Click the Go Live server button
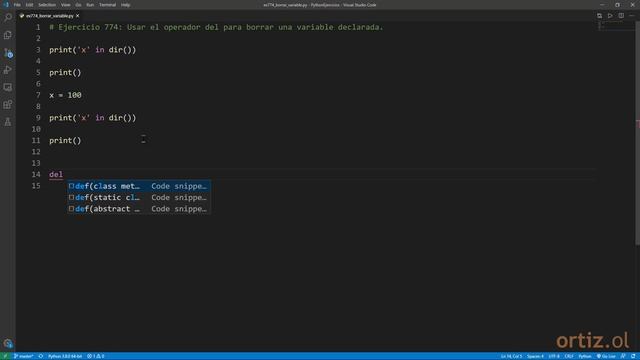Screen dimensions: 640x360 click(606, 356)
